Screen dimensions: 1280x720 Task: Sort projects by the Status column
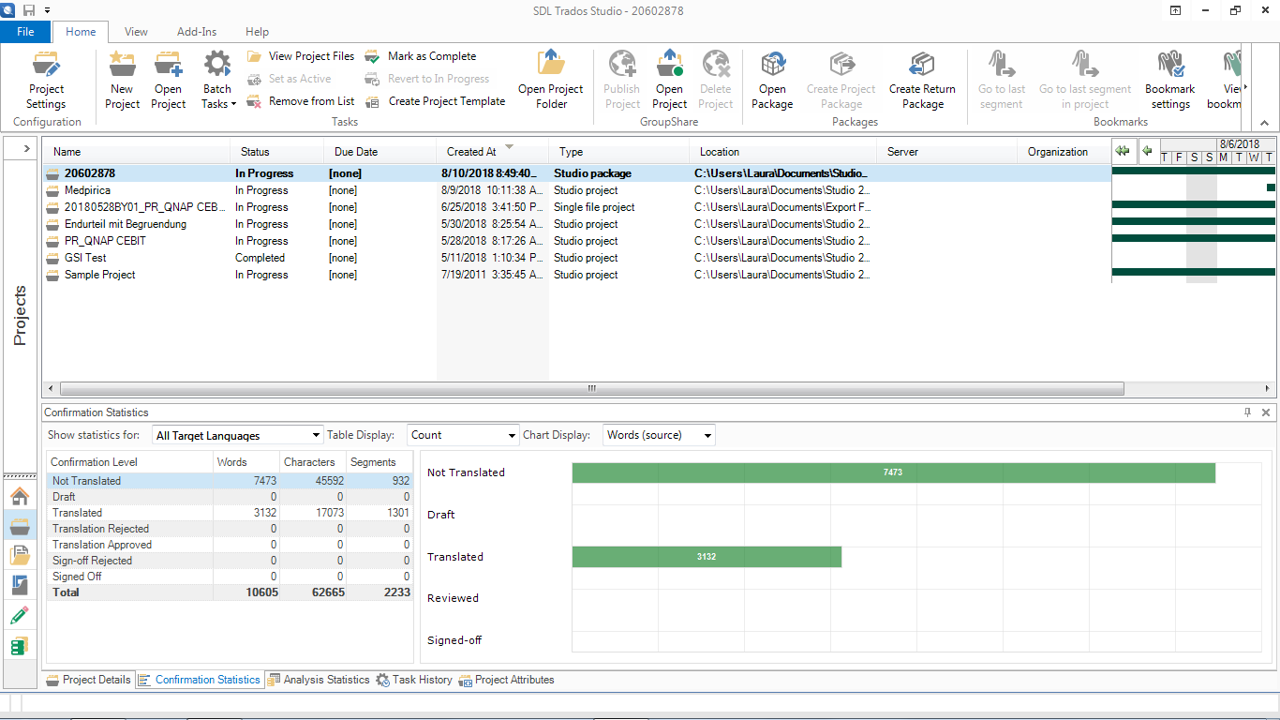pyautogui.click(x=278, y=152)
